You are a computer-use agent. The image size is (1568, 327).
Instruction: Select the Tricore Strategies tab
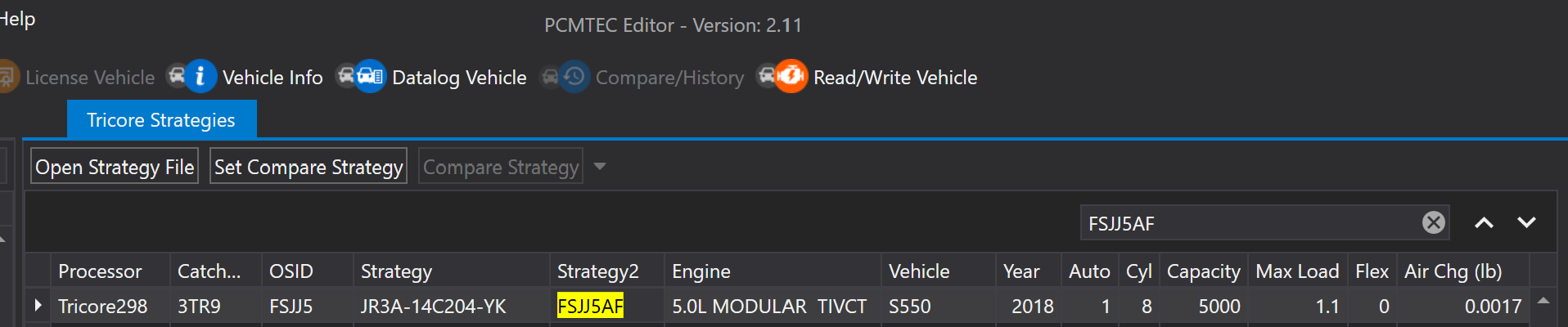click(x=161, y=119)
